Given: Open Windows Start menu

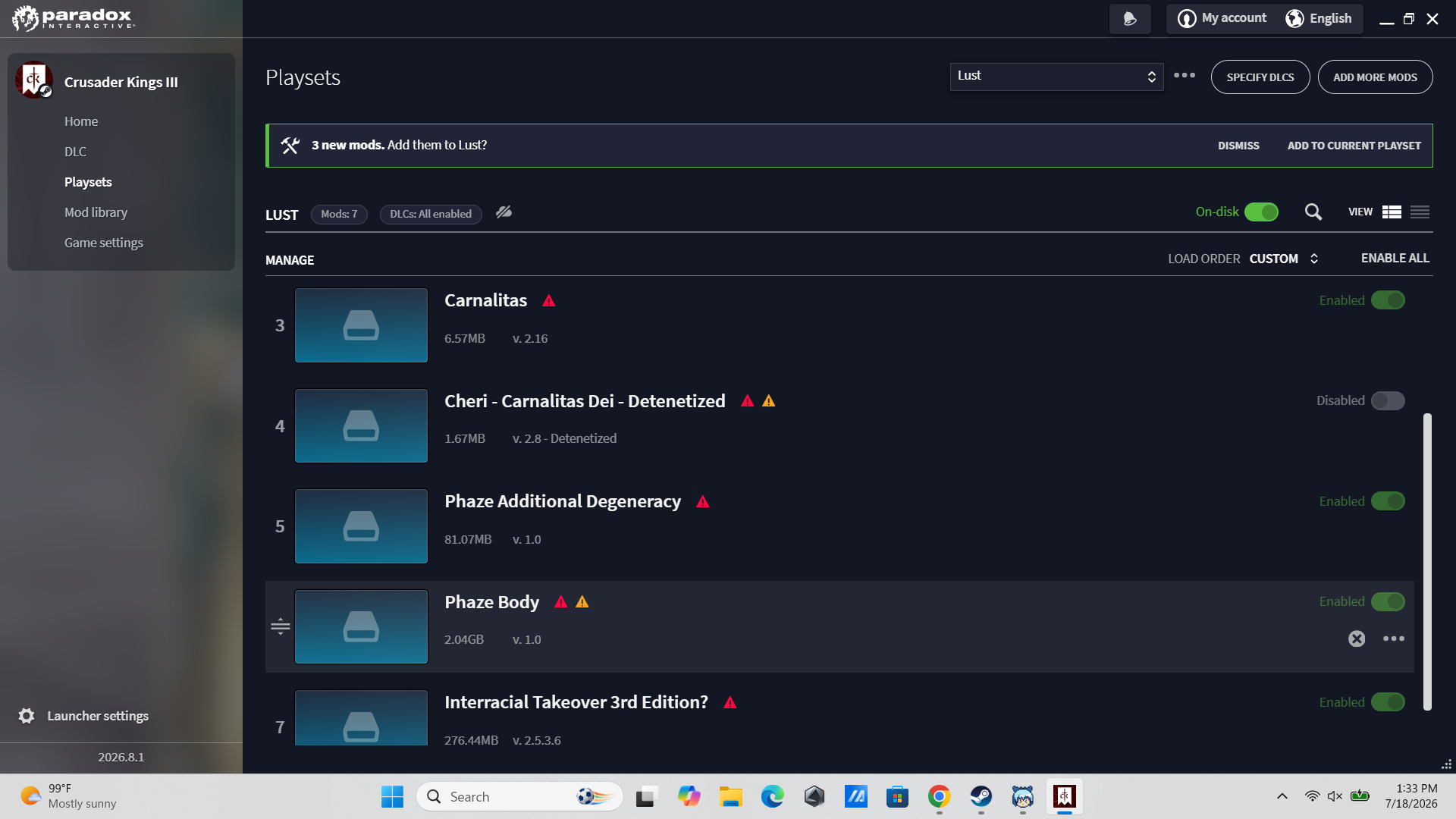Looking at the screenshot, I should click(392, 797).
